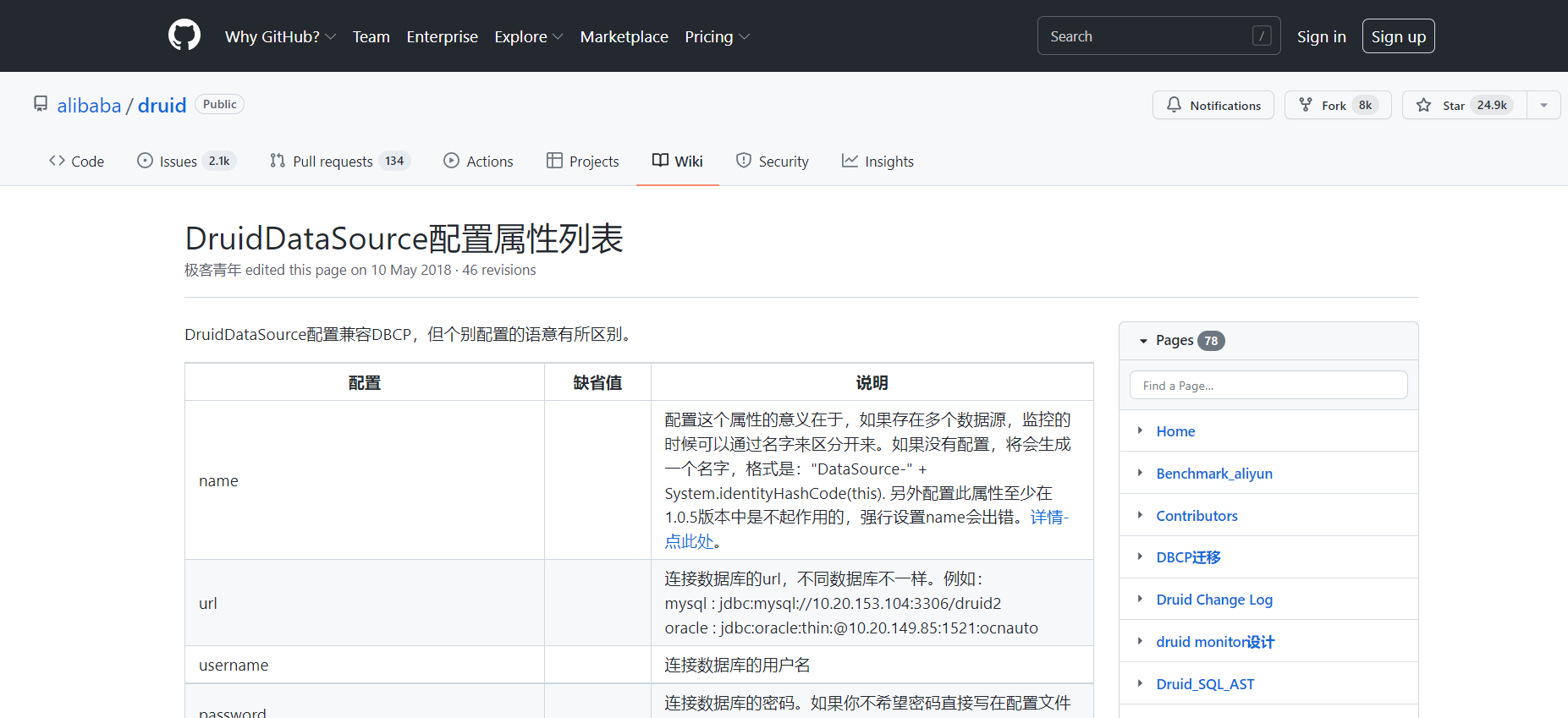Expand the Home page entry arrow
Screen dimensions: 1568x718
point(1140,430)
